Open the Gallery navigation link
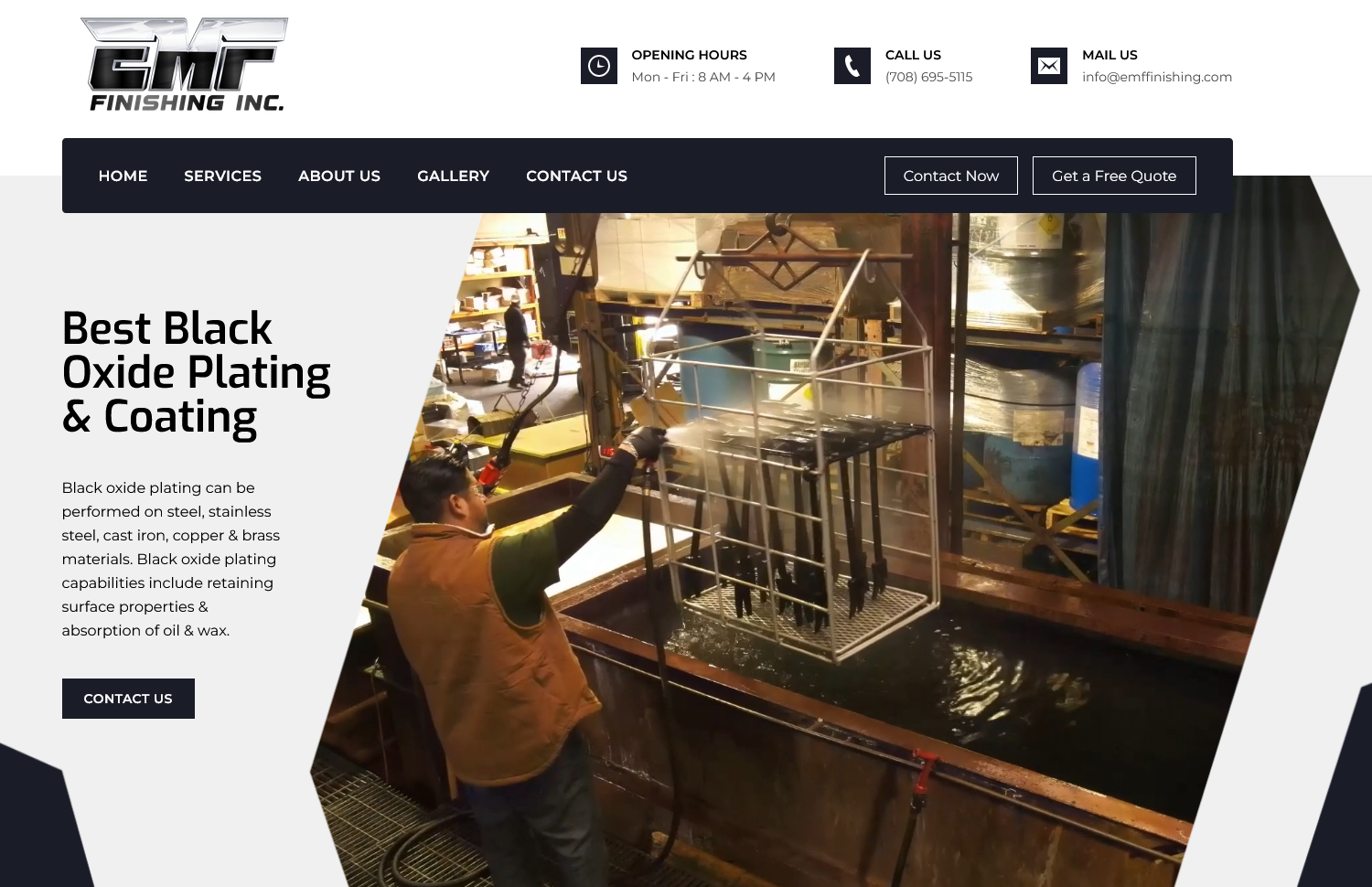Viewport: 1372px width, 887px height. pyautogui.click(x=453, y=176)
